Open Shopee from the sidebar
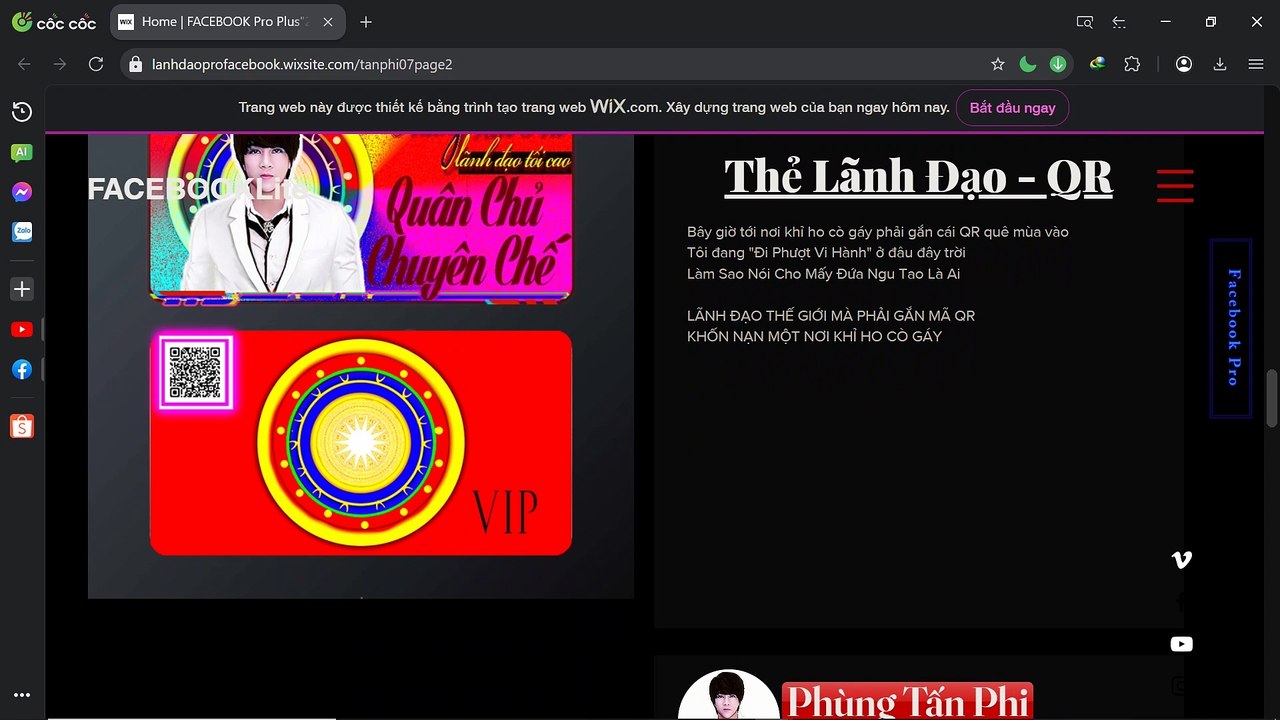Image resolution: width=1280 pixels, height=720 pixels. coord(22,426)
